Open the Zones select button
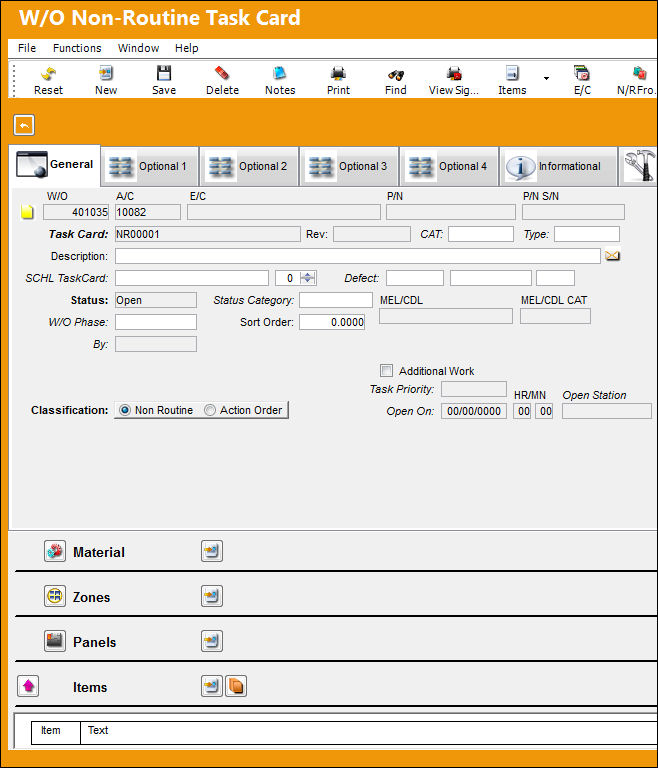The height and width of the screenshot is (768, 658). coord(212,596)
